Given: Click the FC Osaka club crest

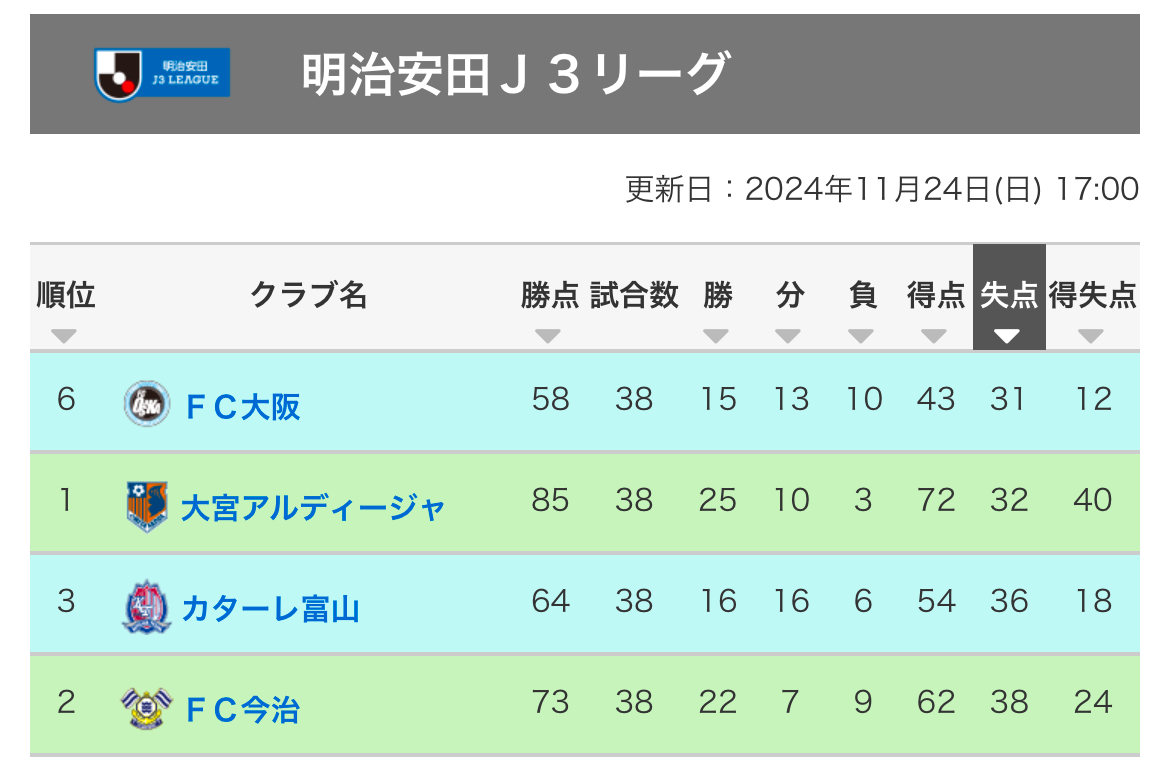Looking at the screenshot, I should 146,404.
